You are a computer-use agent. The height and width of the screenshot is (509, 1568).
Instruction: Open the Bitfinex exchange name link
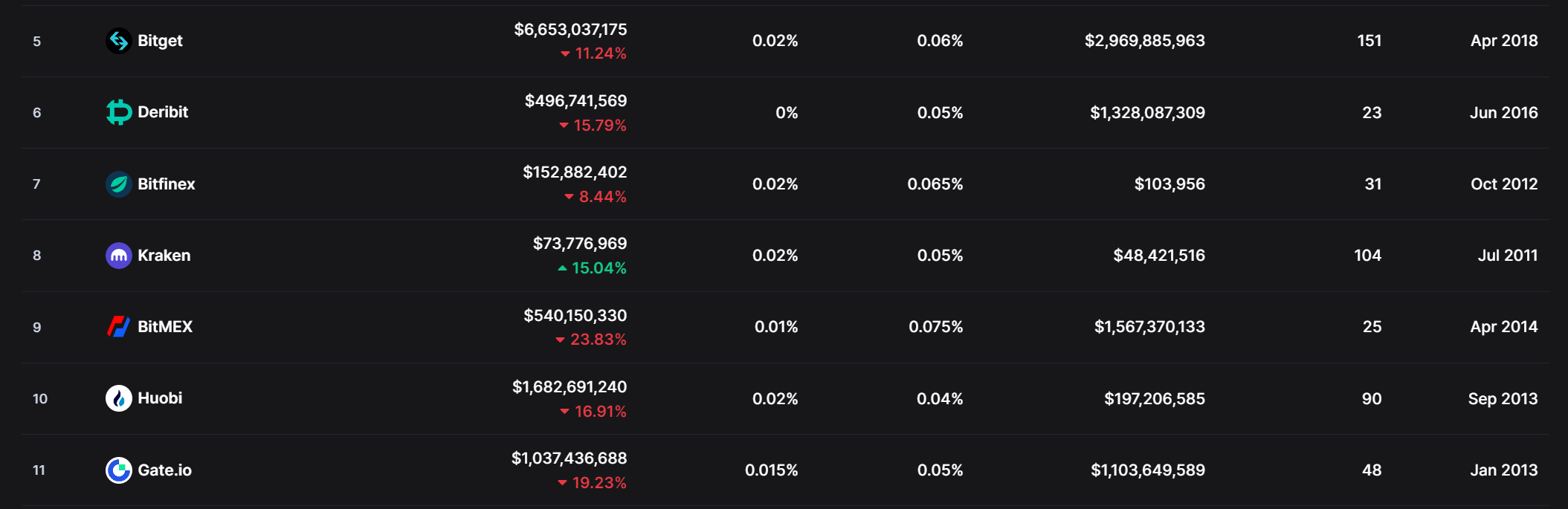pyautogui.click(x=167, y=184)
